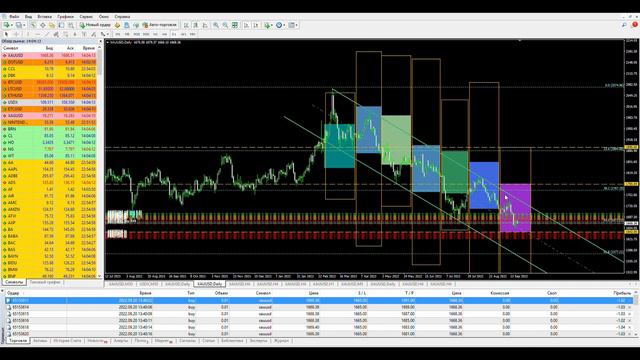Viewport: 640px width, 360px height.
Task: Expand the arrows objects dropdown
Action: point(108,34)
